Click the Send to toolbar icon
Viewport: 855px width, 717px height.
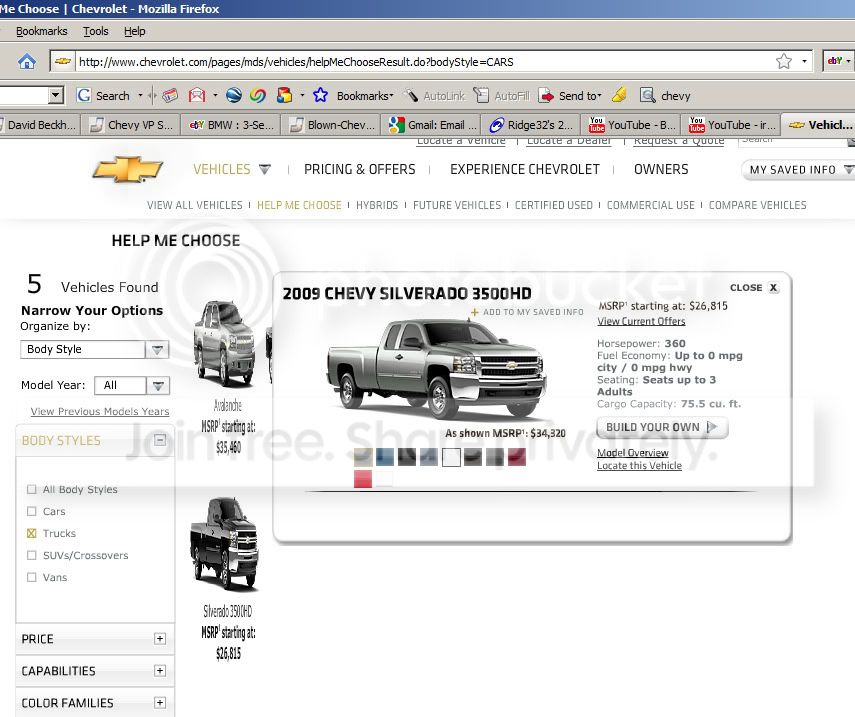coord(546,96)
